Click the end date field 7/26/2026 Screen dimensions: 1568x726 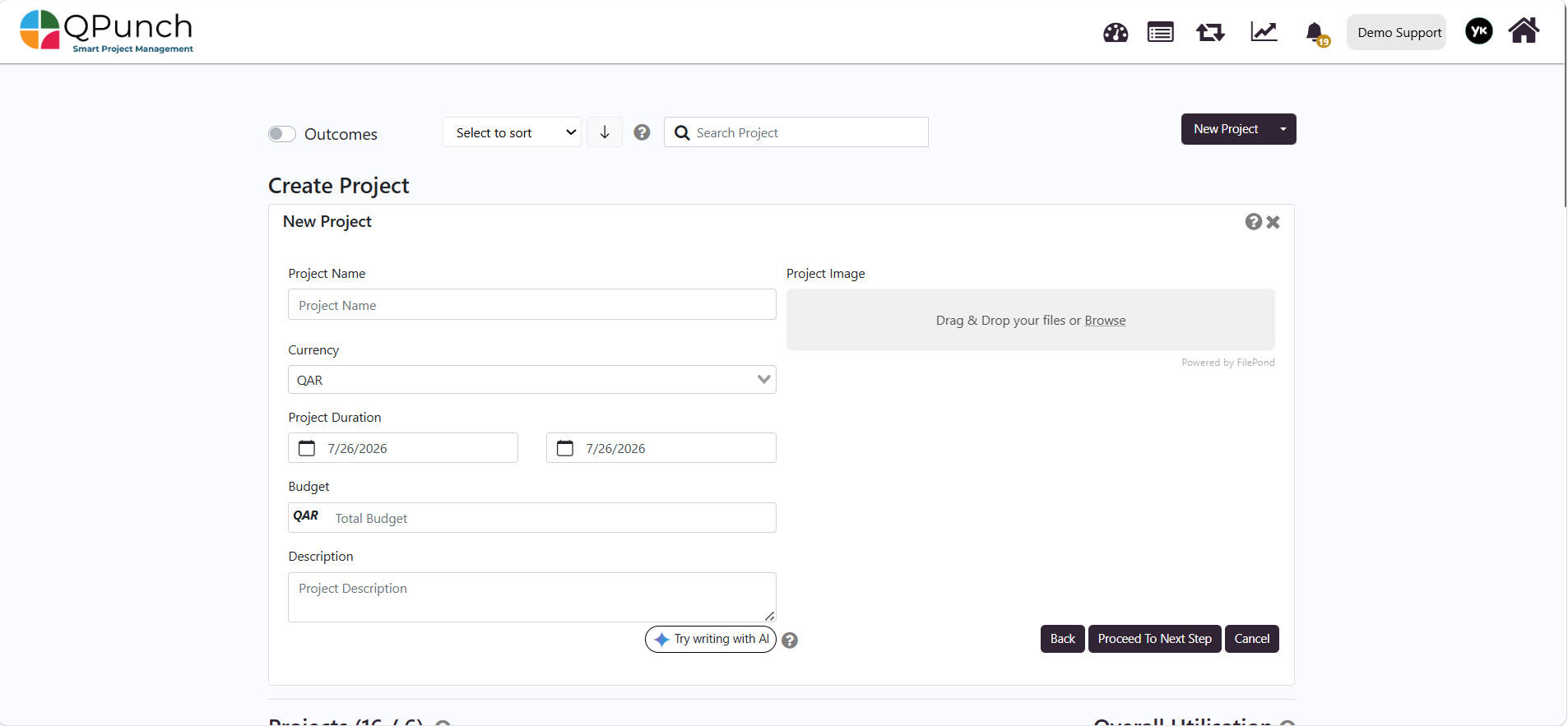[661, 448]
